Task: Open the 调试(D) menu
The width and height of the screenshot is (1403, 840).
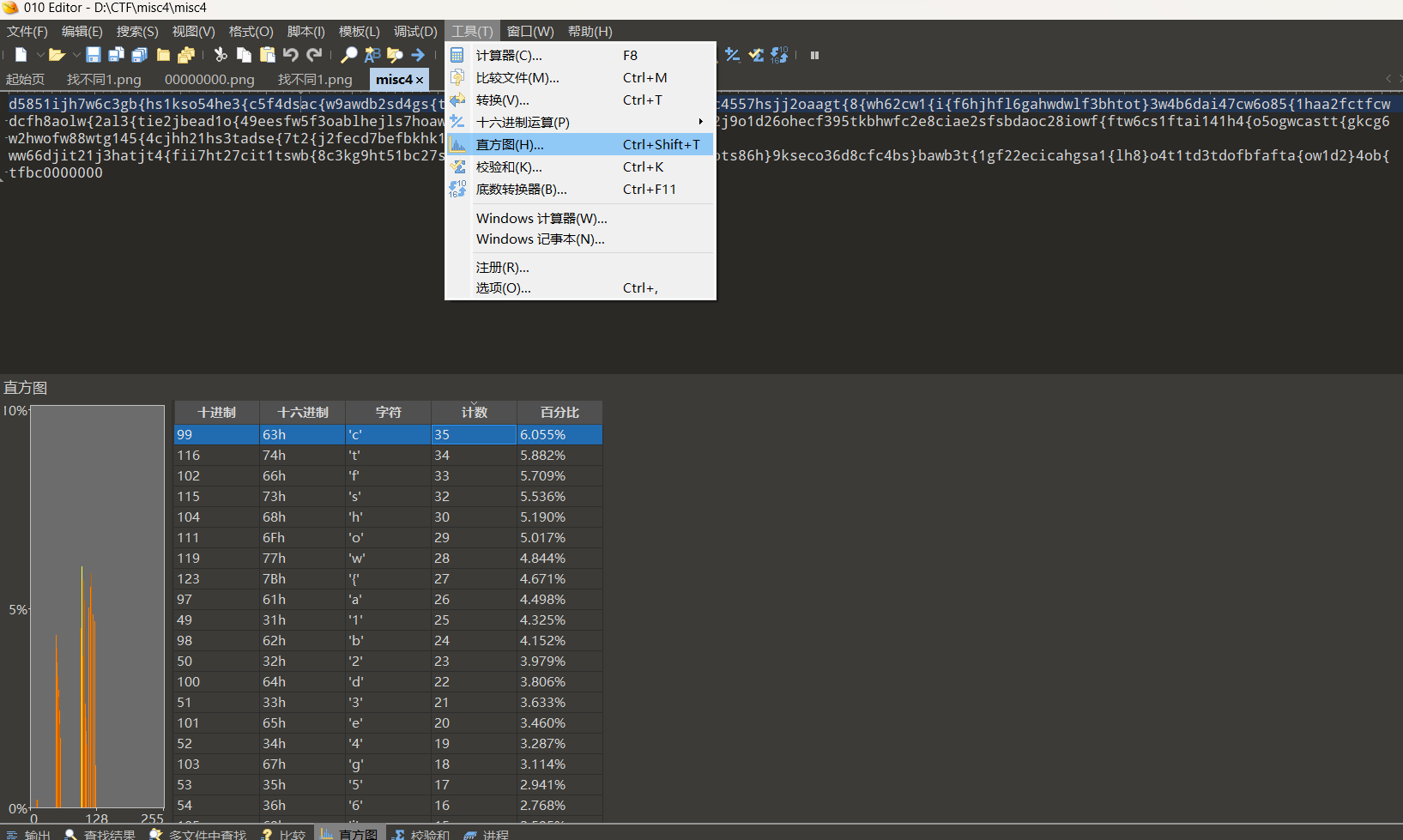Action: pos(415,31)
